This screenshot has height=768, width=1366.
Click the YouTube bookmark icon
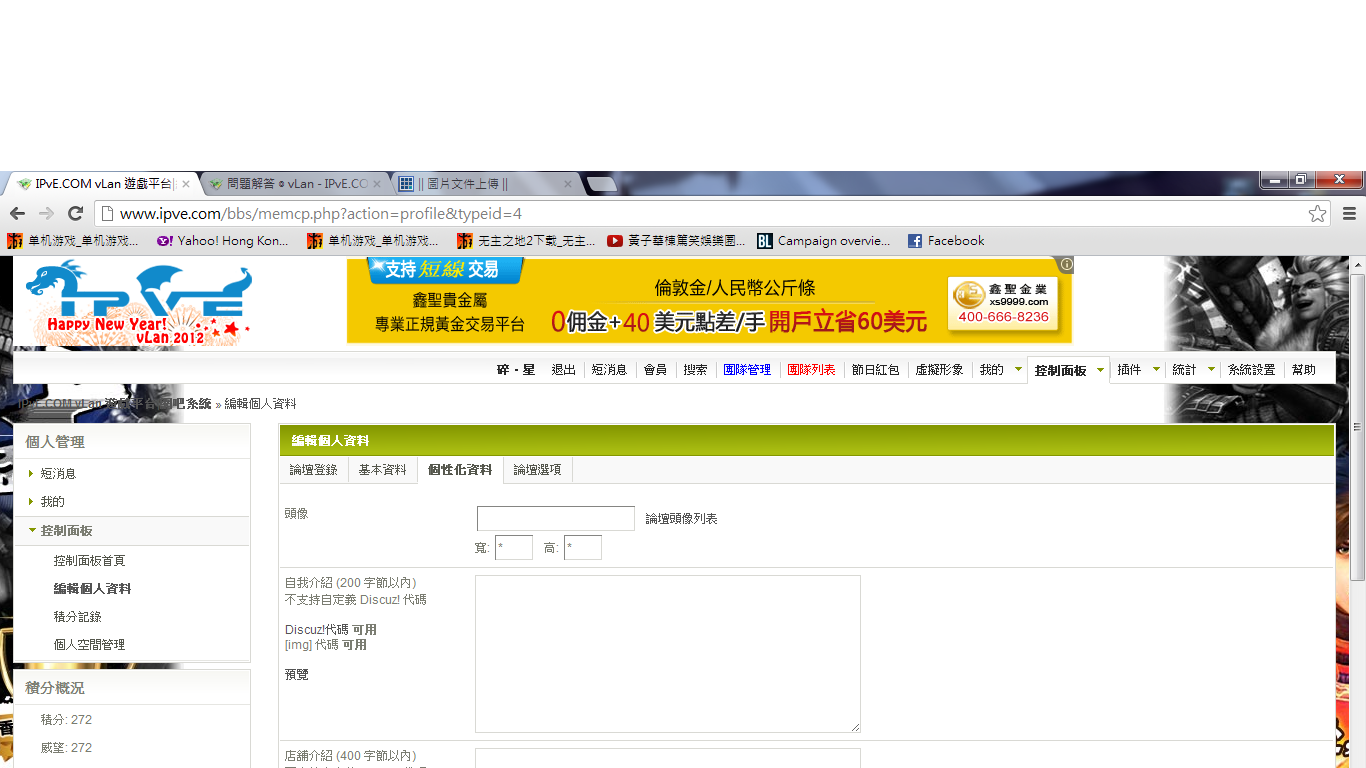coord(615,241)
